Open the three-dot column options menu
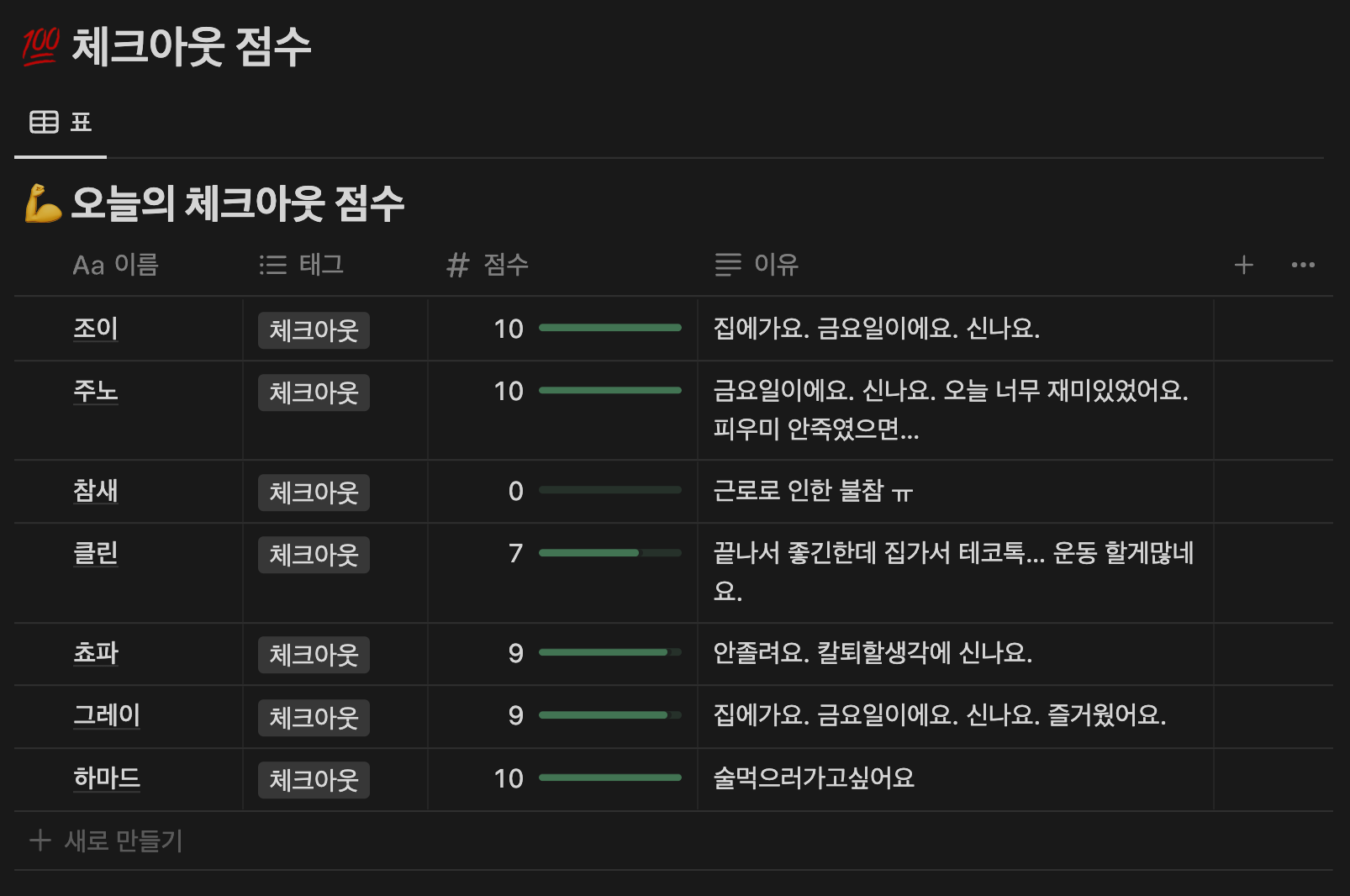Viewport: 1350px width, 896px height. (1302, 266)
